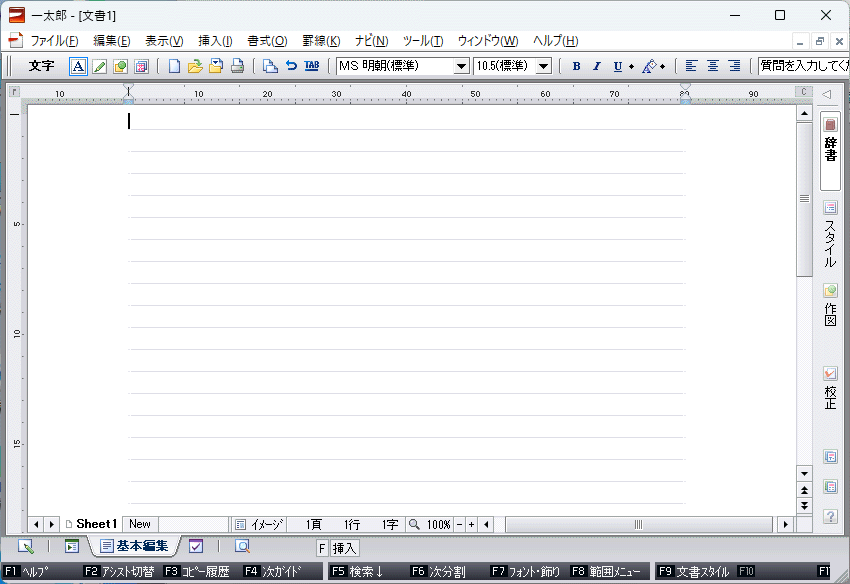Open the drawing (作図) palette
The image size is (850, 584).
[x=830, y=305]
